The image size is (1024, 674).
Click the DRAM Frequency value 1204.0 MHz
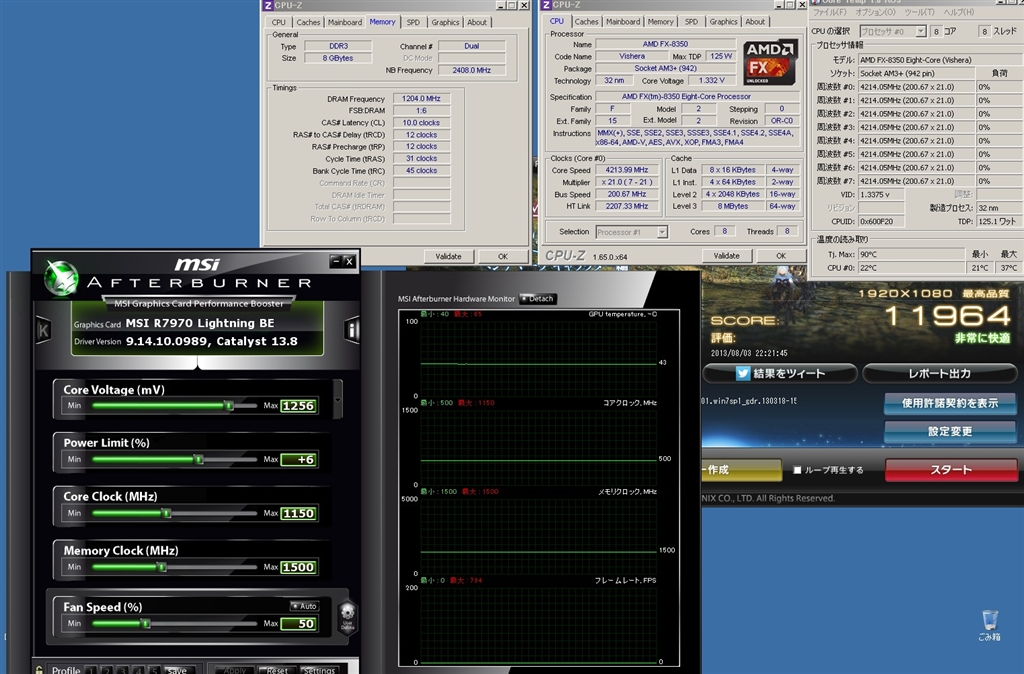coord(421,99)
